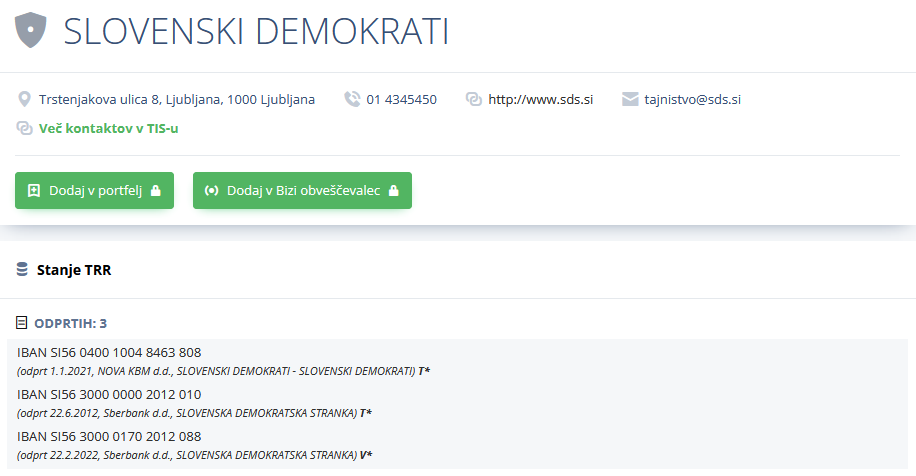Click the address Trstenjakova ulica 8, Ljubljana
Viewport: 916px width, 476px height.
(x=177, y=99)
